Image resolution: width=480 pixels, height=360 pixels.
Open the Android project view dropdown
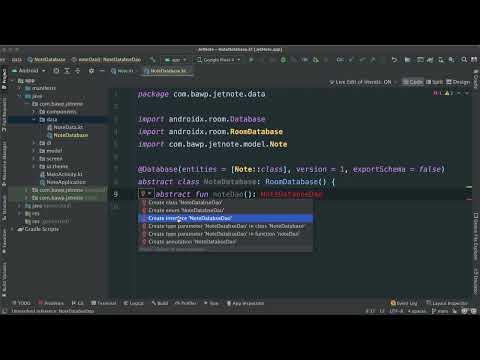coord(29,71)
